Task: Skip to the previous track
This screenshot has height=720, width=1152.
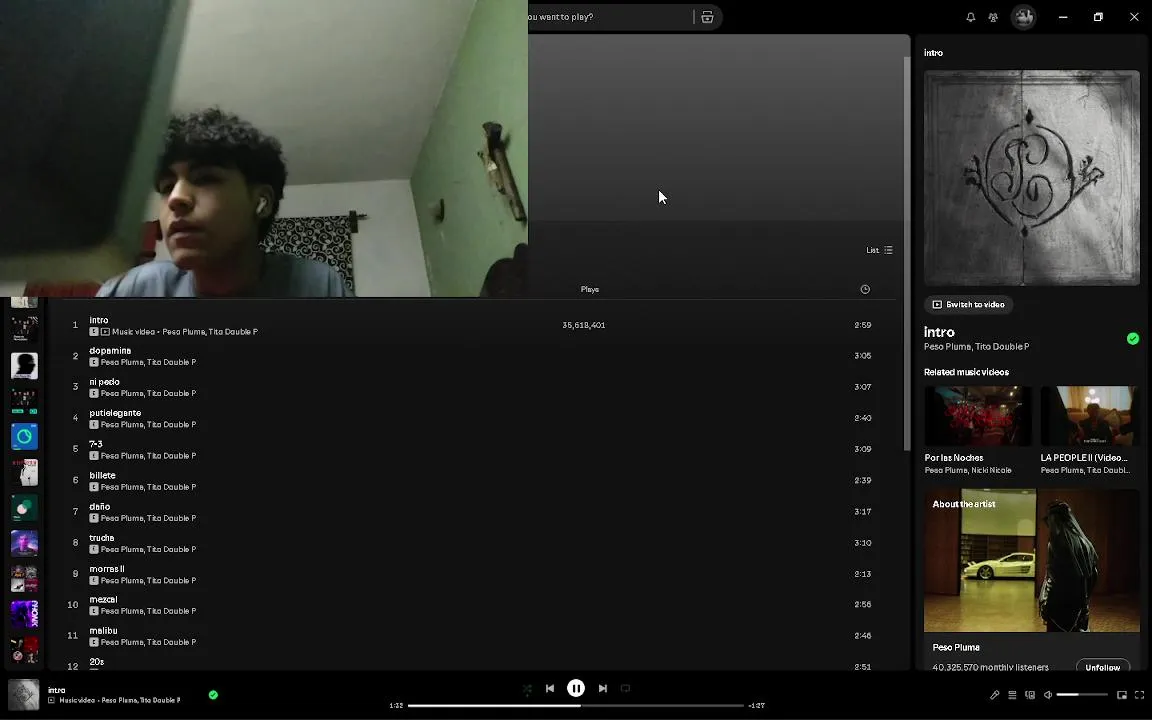Action: tap(550, 688)
